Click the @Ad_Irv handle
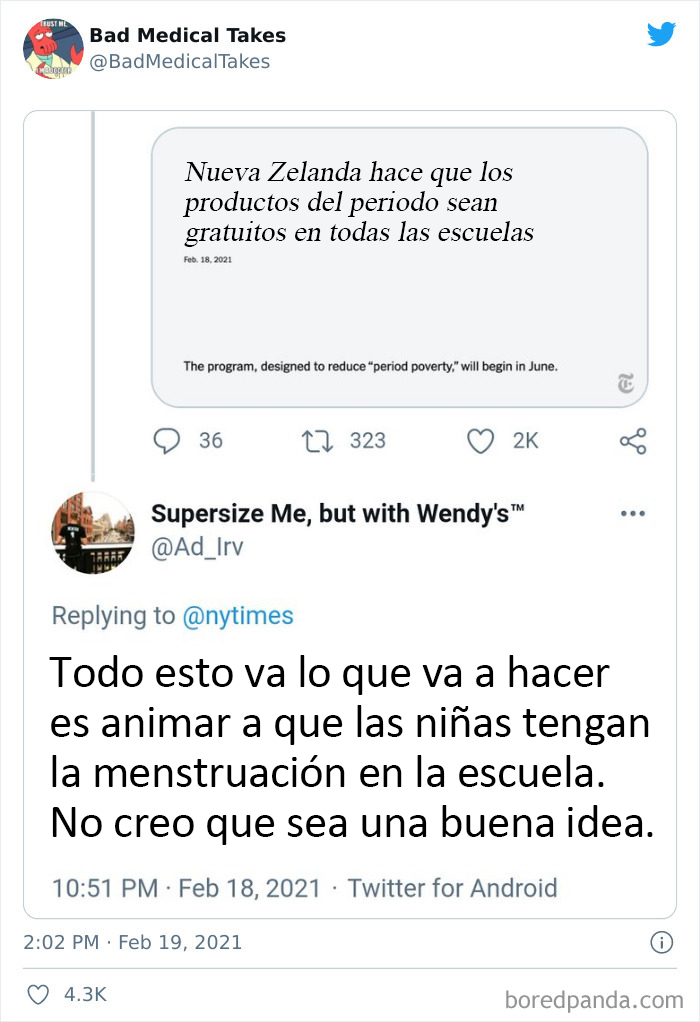This screenshot has width=700, height=1022. (x=197, y=547)
